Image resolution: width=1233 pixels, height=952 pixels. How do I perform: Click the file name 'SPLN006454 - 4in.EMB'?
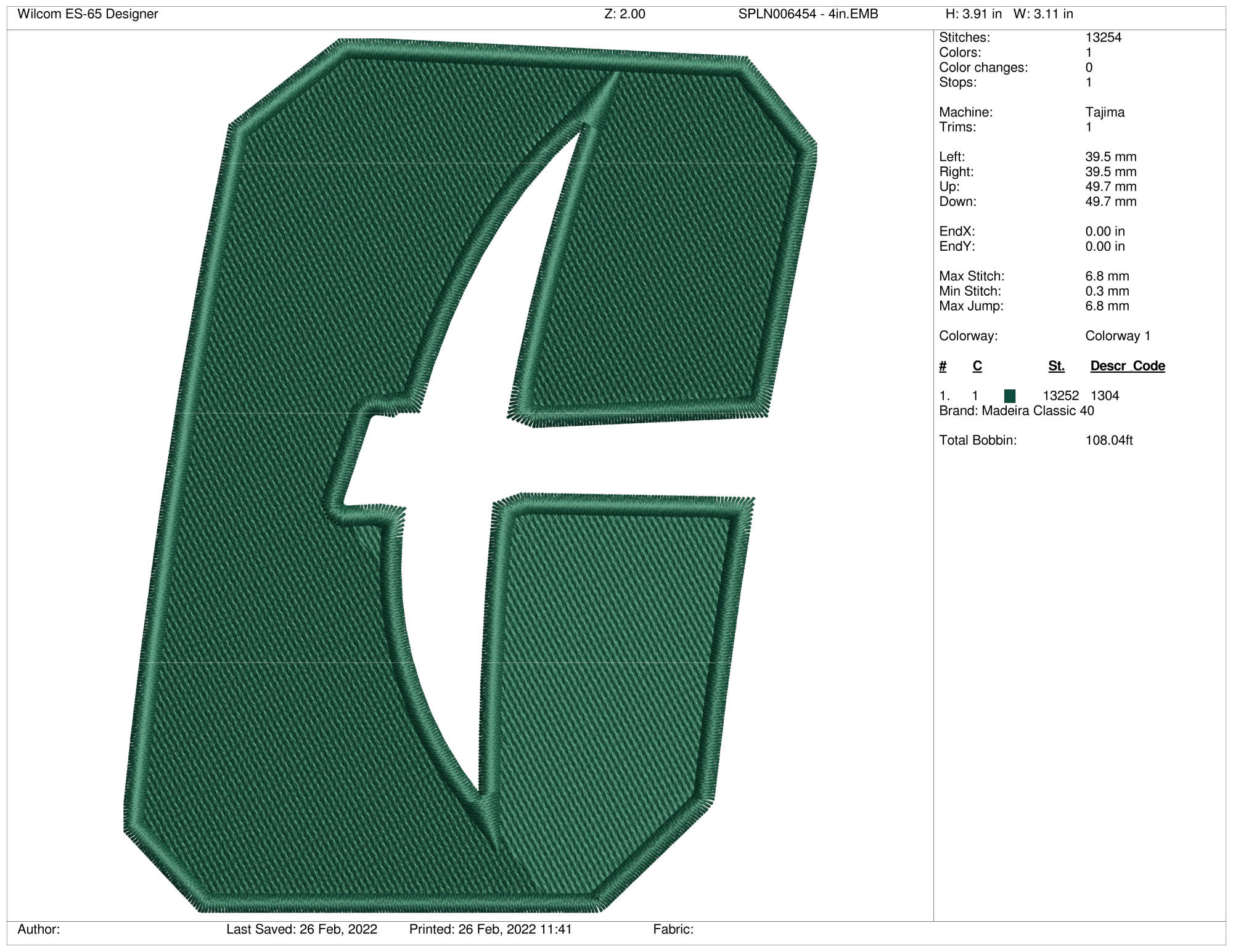click(808, 14)
